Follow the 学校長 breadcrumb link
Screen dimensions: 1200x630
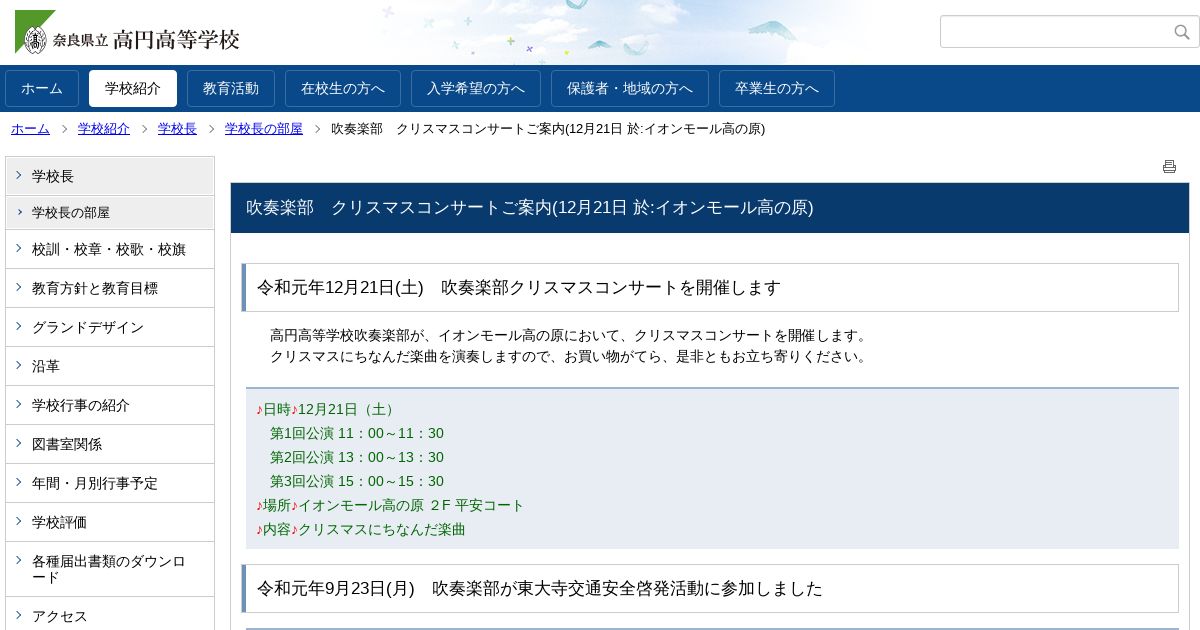(177, 129)
